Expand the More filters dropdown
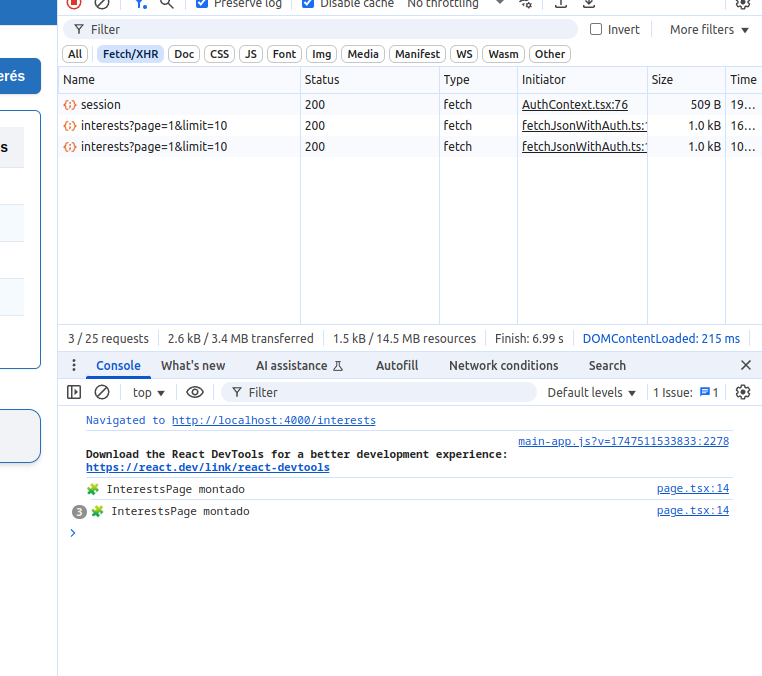This screenshot has height=676, width=762. pos(709,30)
